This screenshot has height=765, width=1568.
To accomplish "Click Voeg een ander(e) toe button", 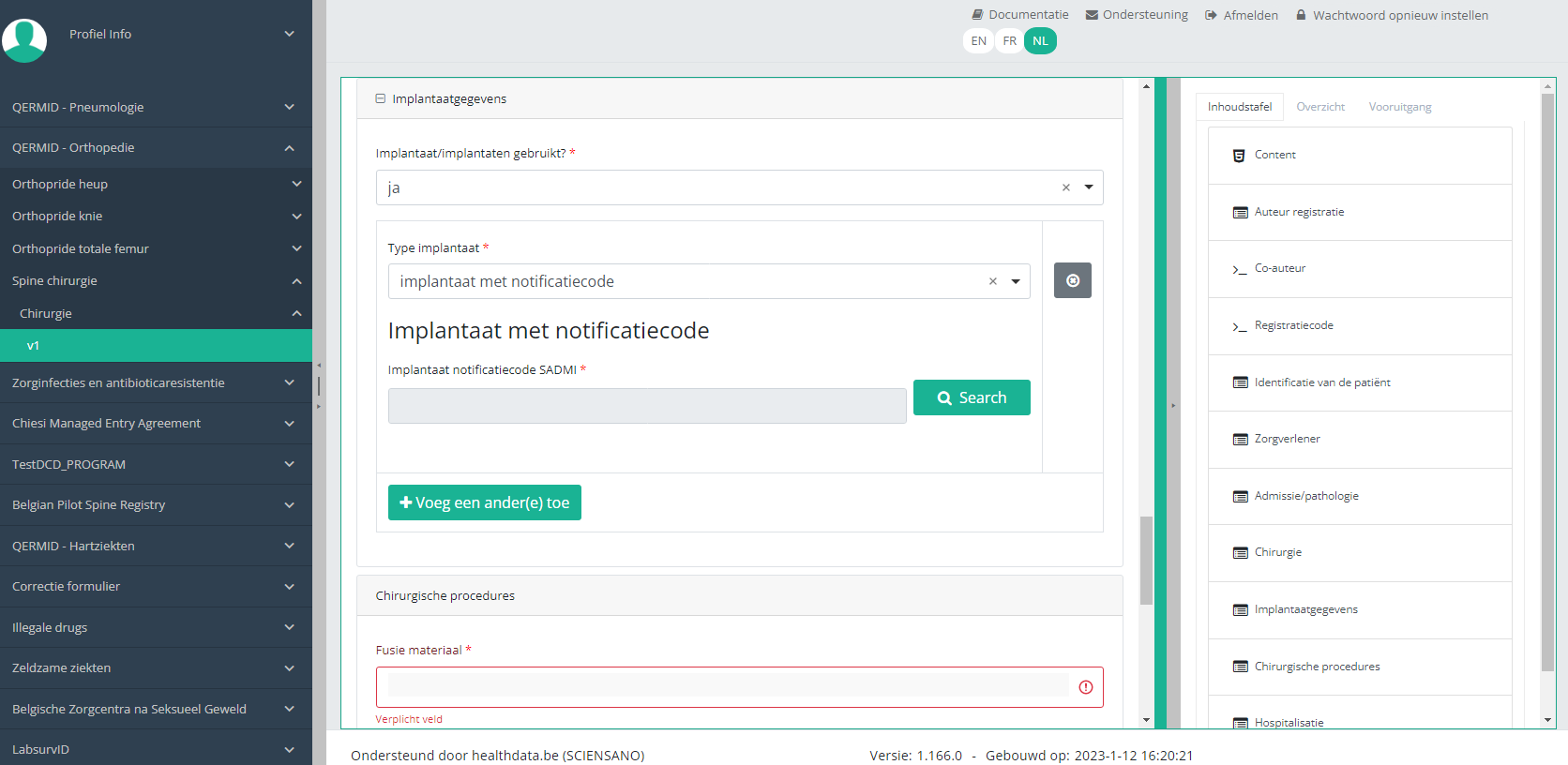I will point(484,502).
